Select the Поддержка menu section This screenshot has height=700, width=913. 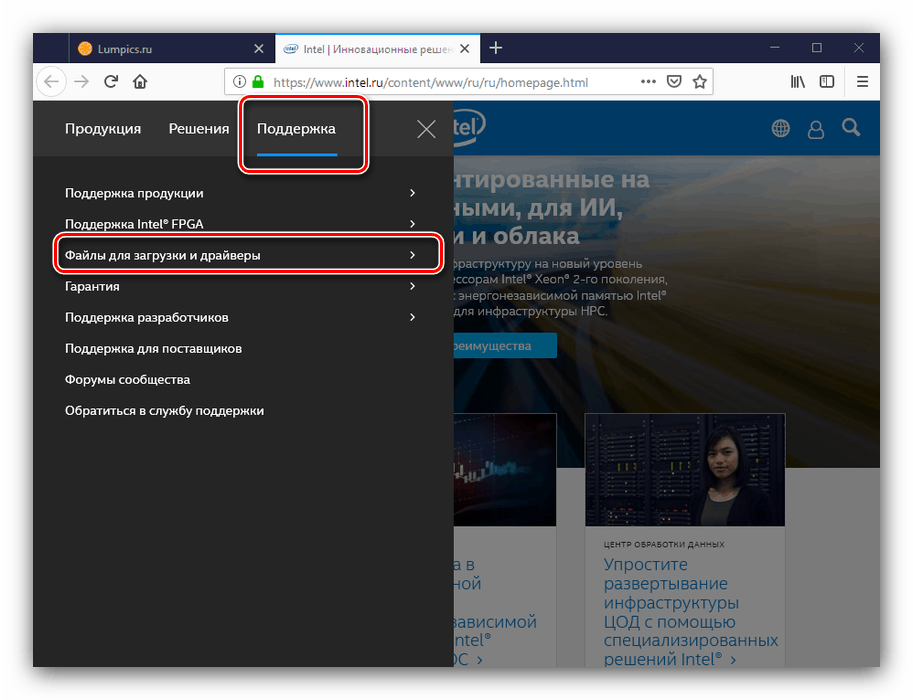[x=296, y=129]
